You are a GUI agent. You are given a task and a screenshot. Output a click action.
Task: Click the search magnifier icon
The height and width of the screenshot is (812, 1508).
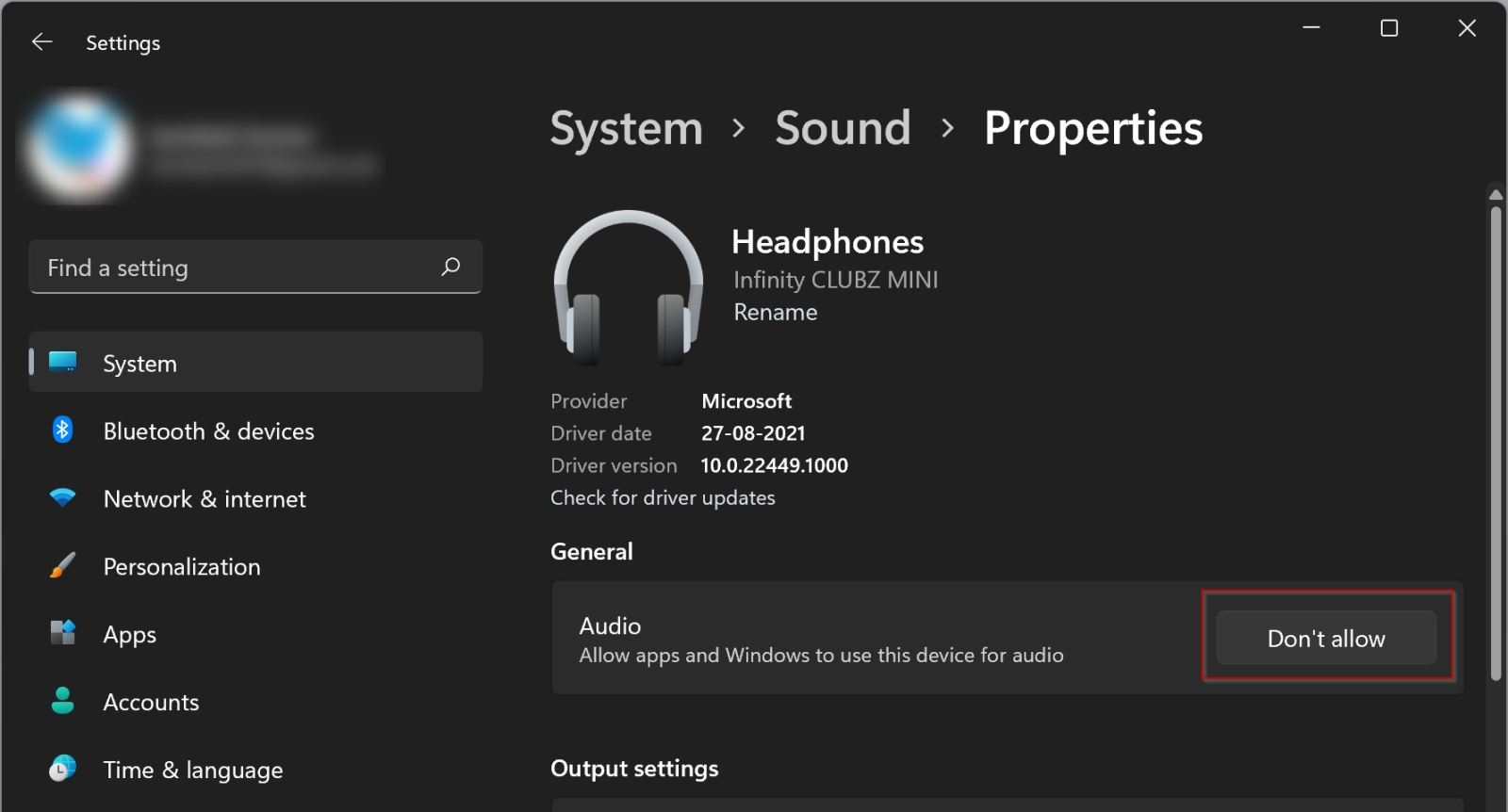451,267
